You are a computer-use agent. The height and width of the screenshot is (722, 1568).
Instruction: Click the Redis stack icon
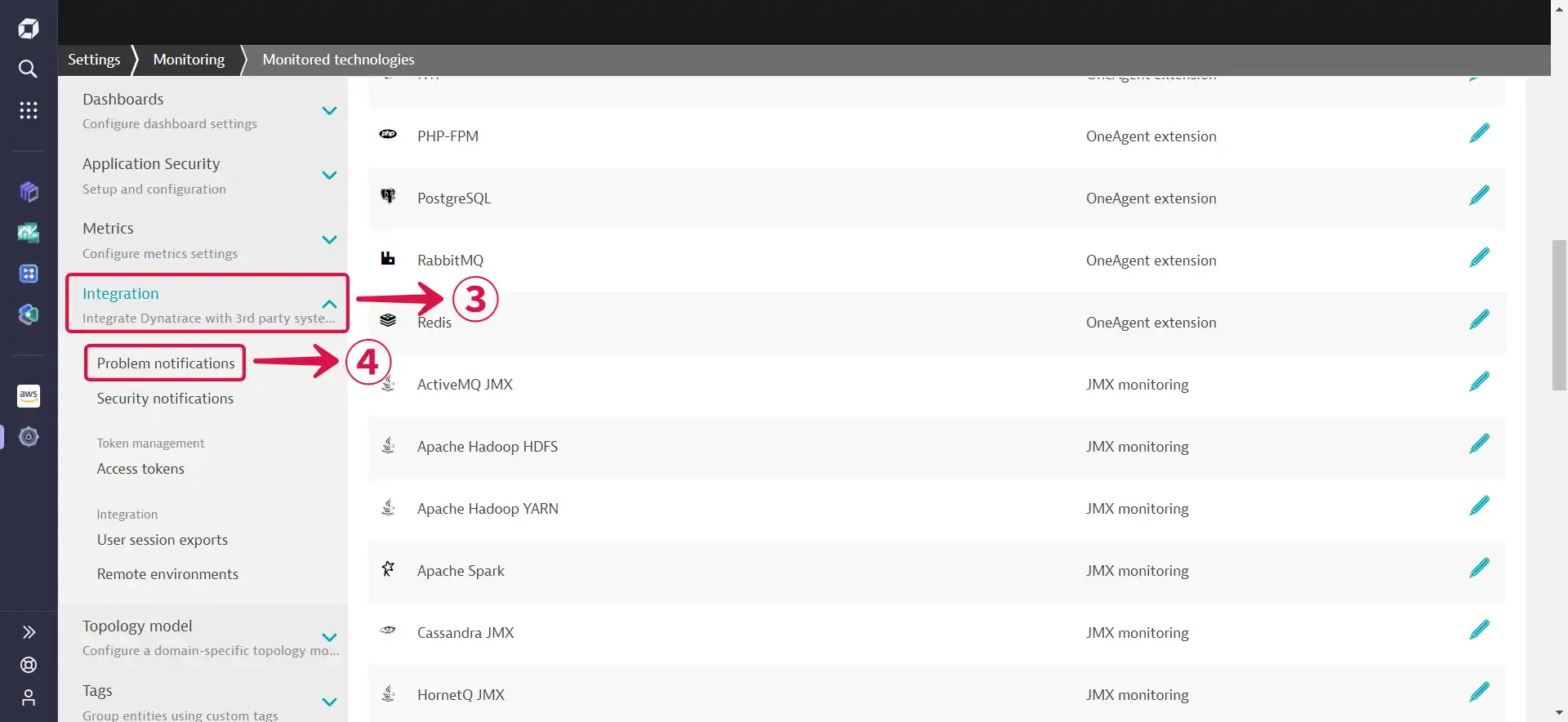388,320
